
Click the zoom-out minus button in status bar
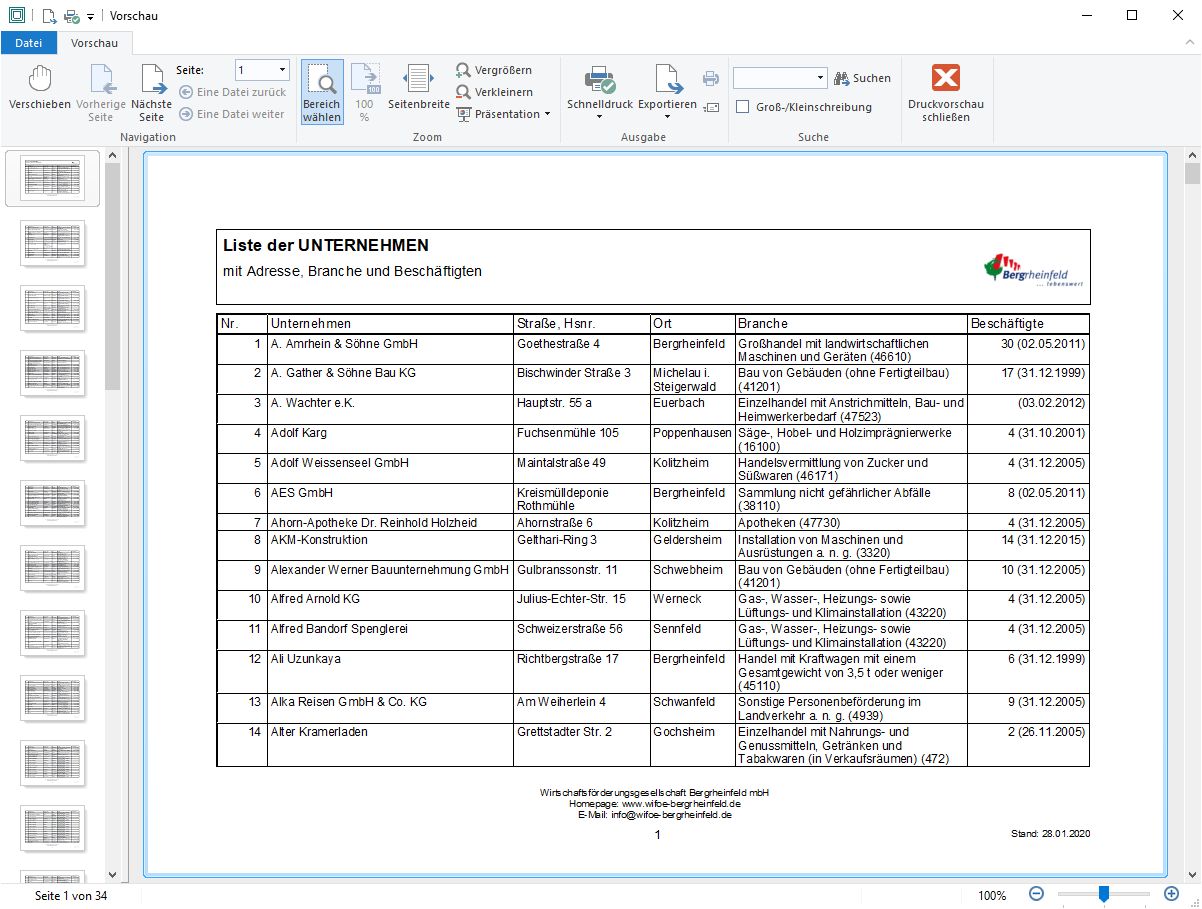[1037, 895]
